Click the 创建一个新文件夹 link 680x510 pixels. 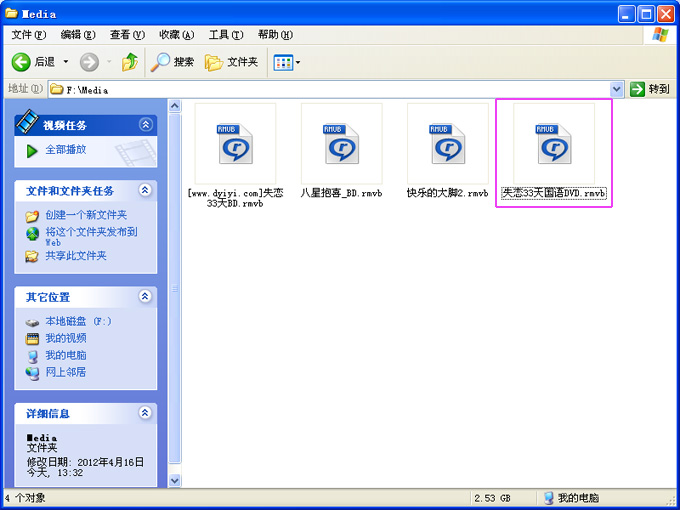86,215
